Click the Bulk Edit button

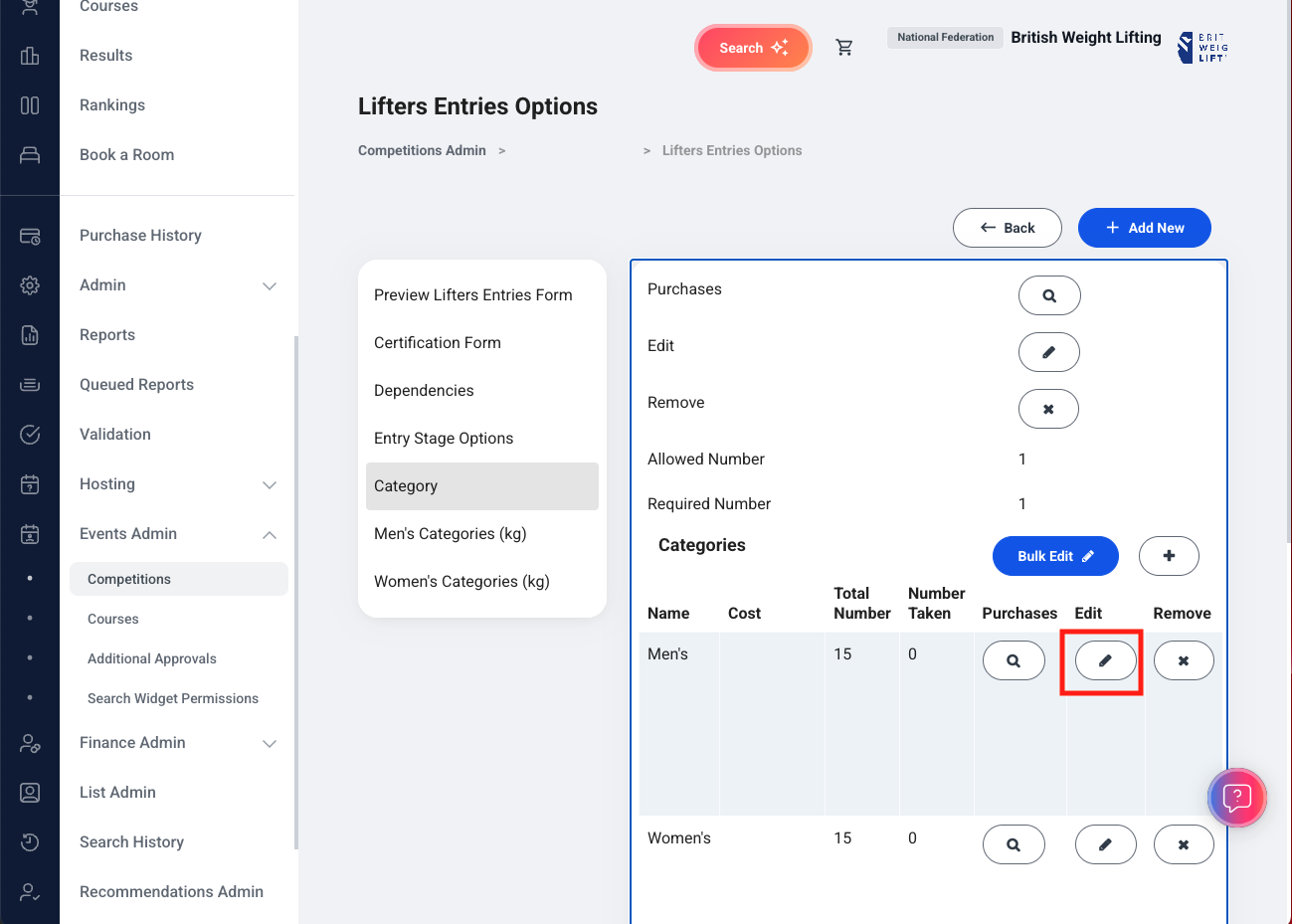pos(1055,556)
